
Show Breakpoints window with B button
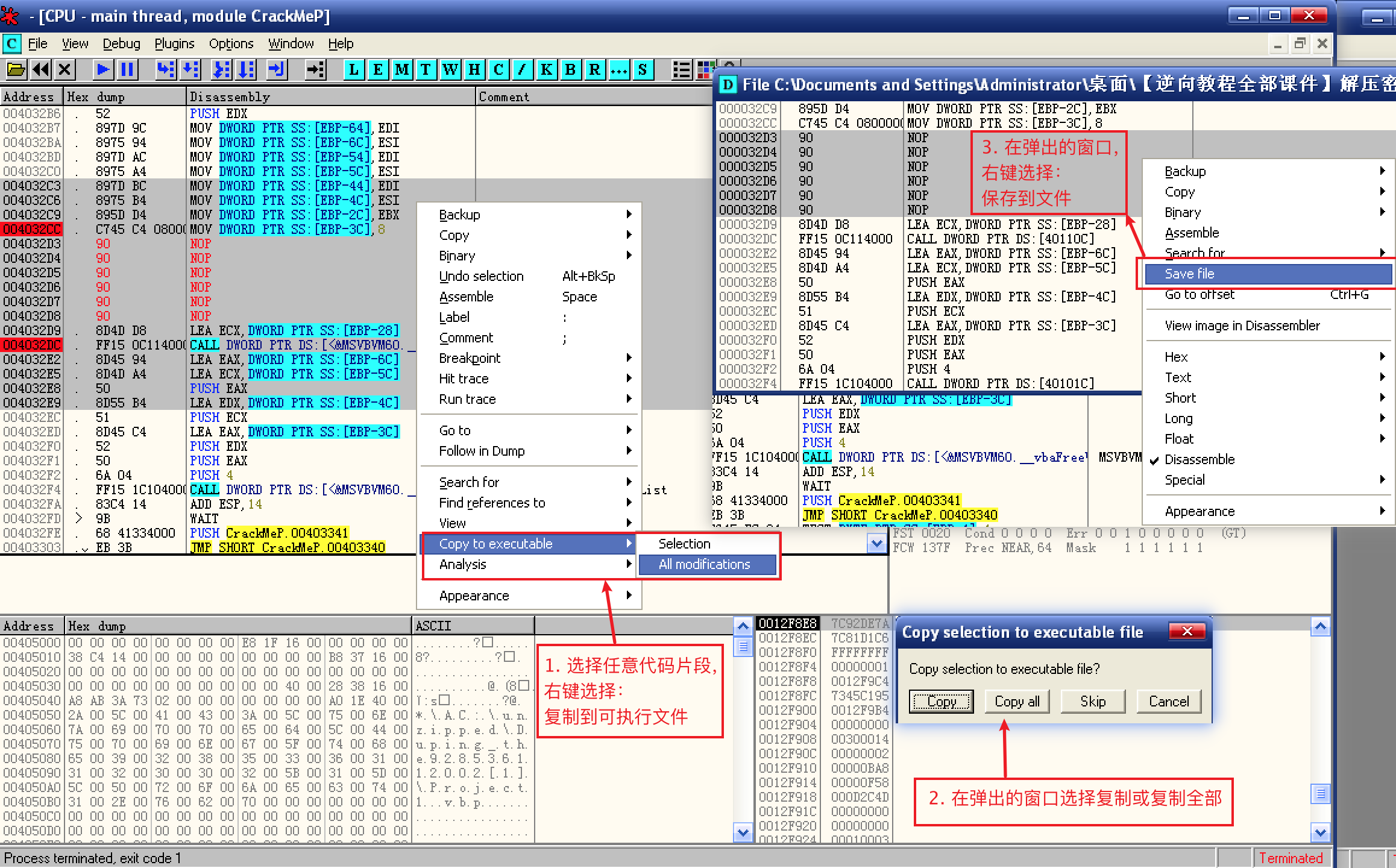pyautogui.click(x=570, y=69)
